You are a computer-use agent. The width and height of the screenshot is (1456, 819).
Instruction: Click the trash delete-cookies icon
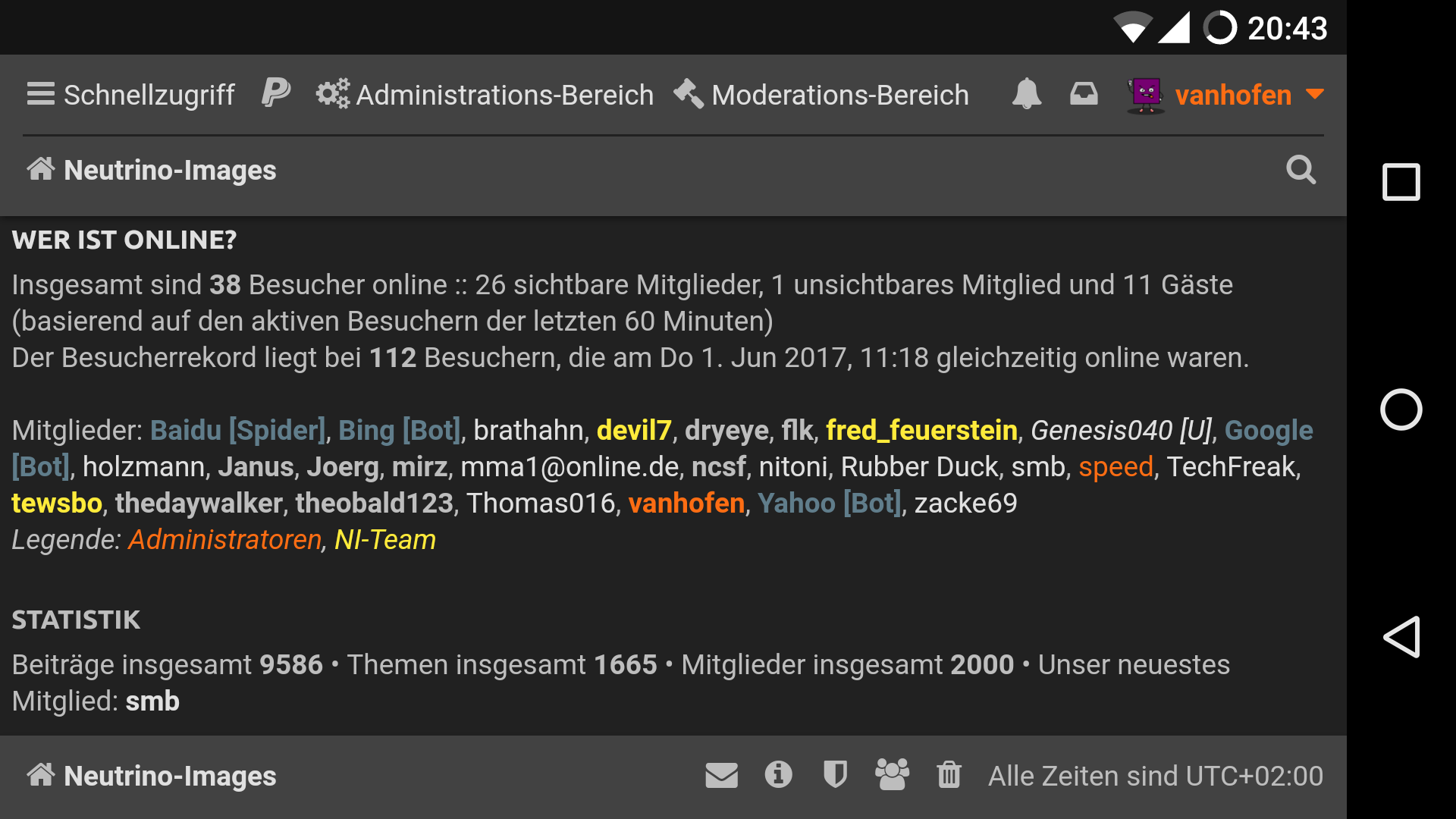[949, 775]
